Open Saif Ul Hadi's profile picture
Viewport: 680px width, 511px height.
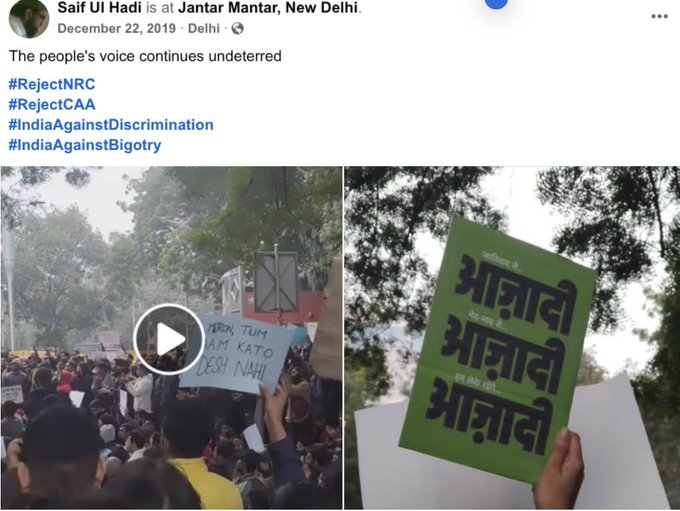(x=29, y=19)
